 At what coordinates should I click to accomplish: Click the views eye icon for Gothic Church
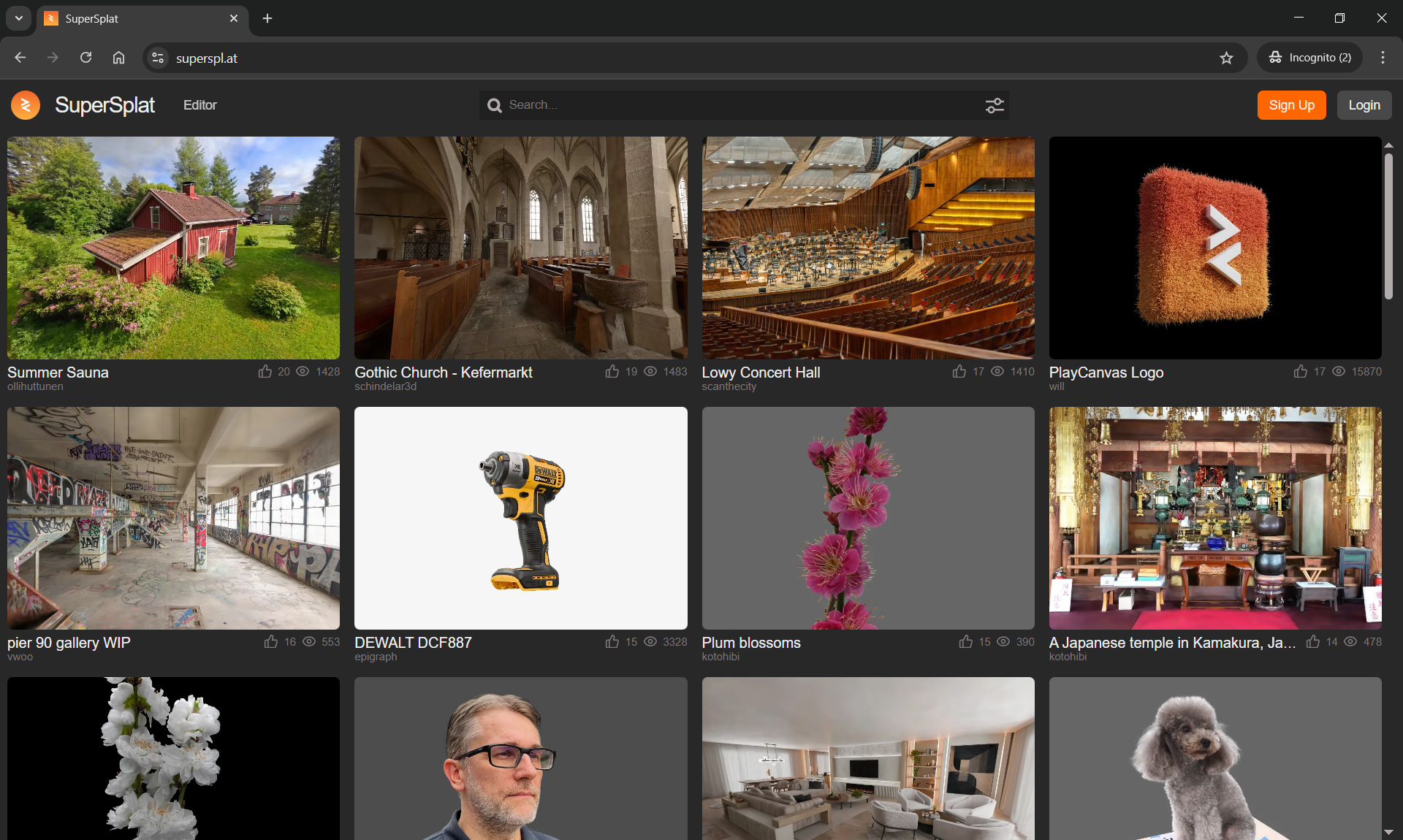650,372
